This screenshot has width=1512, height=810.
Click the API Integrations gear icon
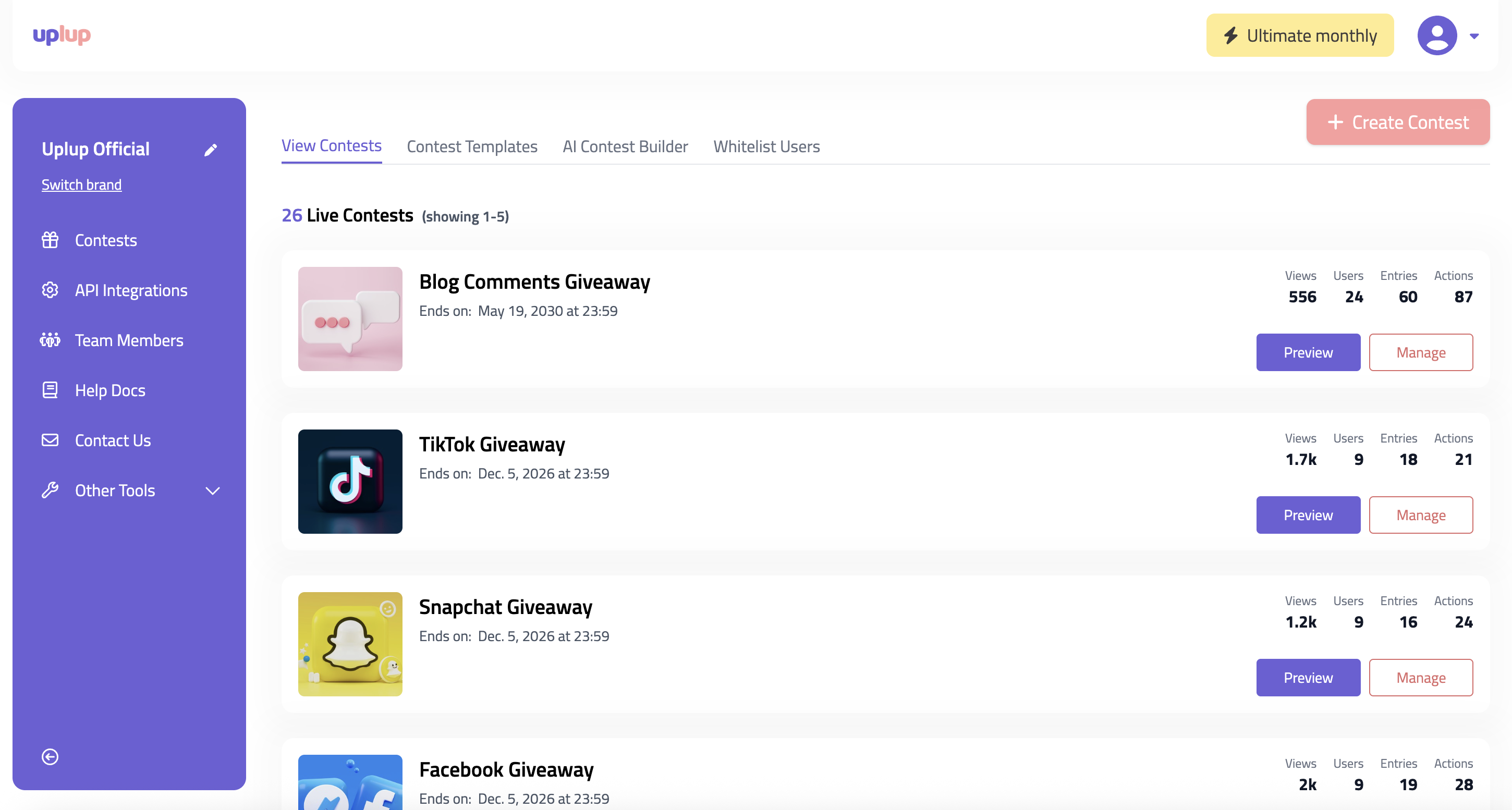point(50,290)
